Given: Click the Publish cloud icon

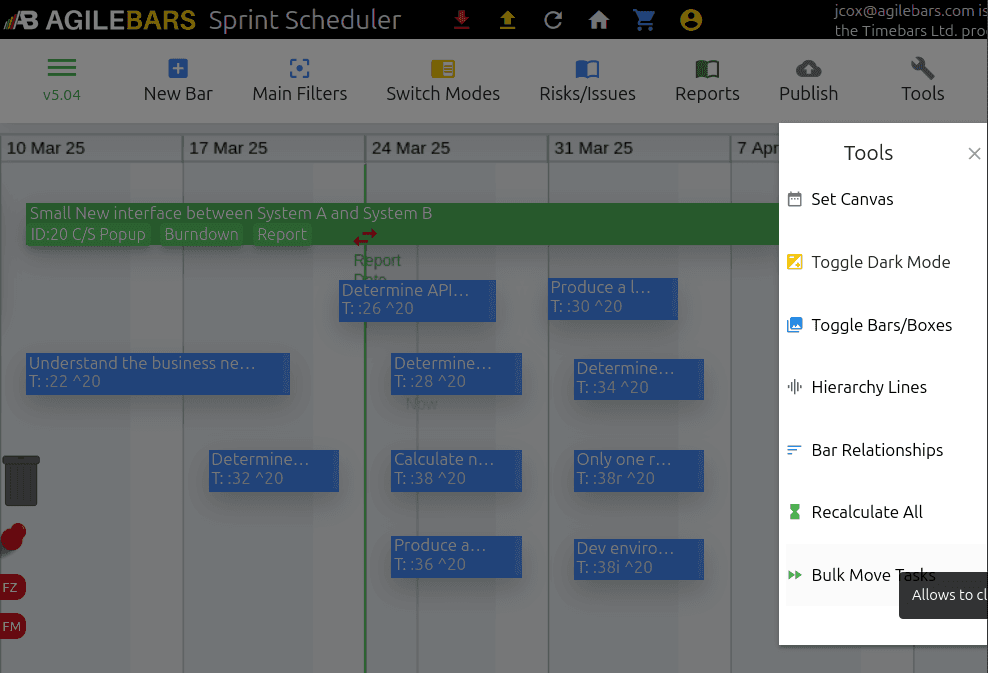Looking at the screenshot, I should [x=808, y=68].
